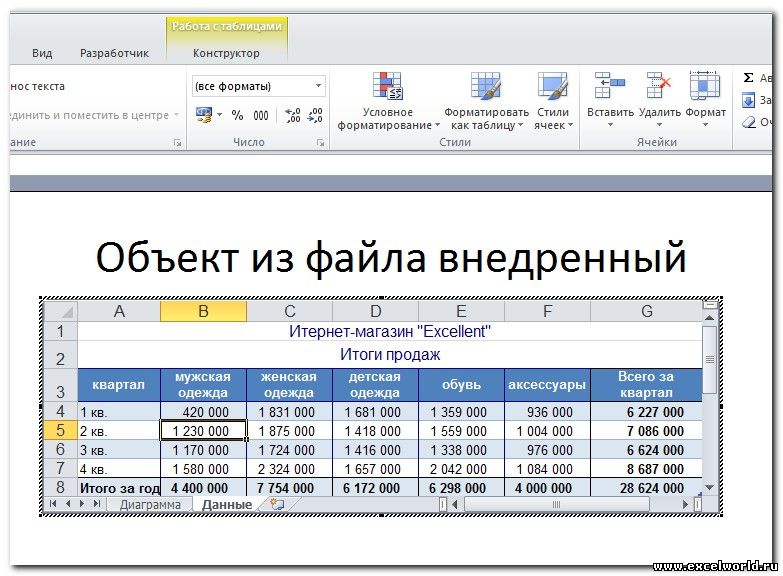The width and height of the screenshot is (783, 576).
Task: Open the Вид ribbon tab
Action: (x=42, y=53)
